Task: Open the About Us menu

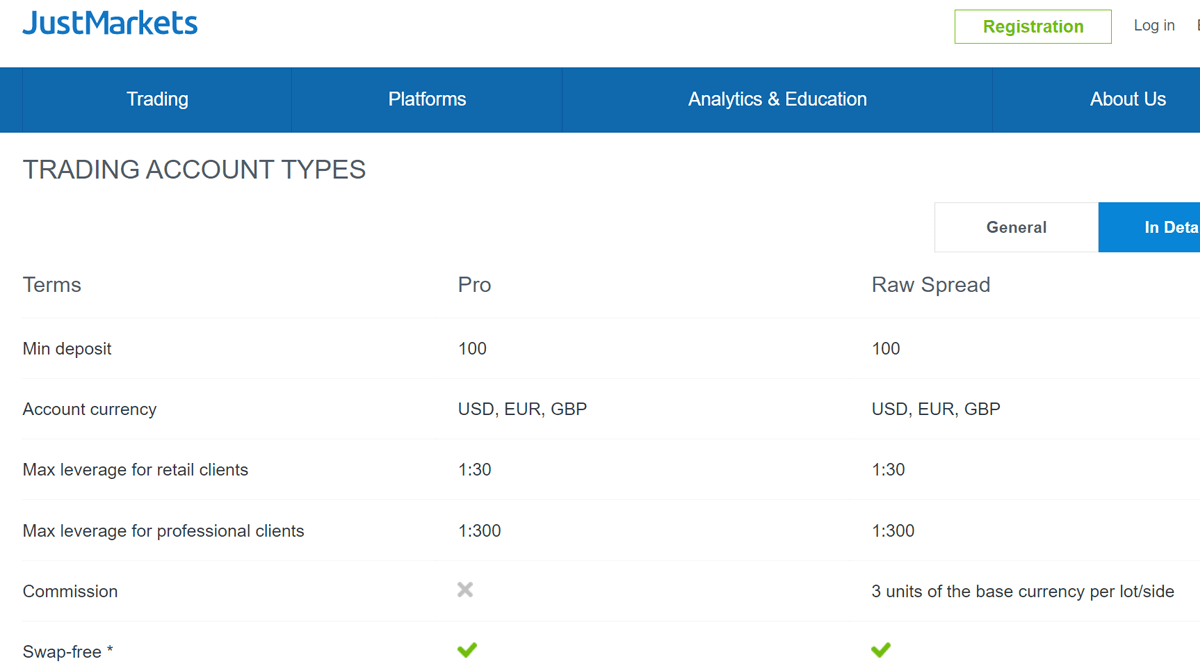Action: coord(1127,99)
